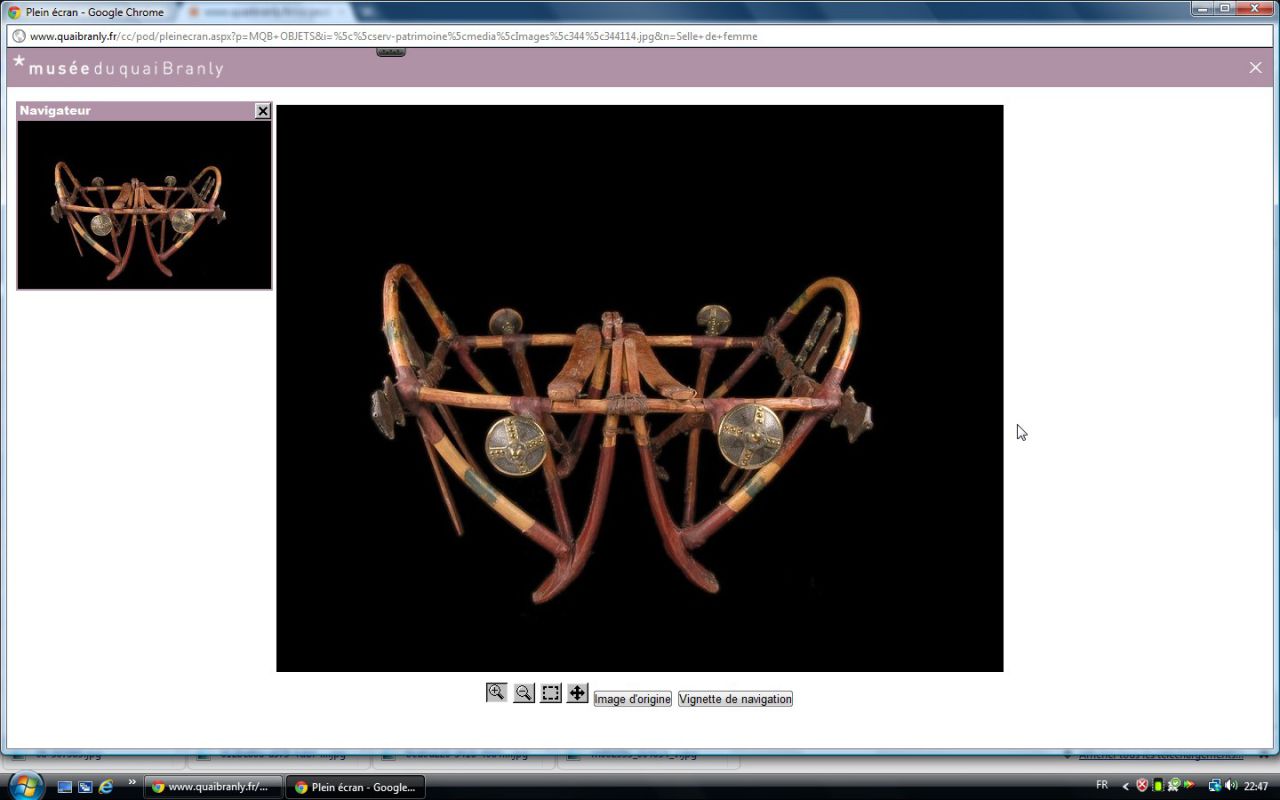Select the zoom out magnifier tool
The width and height of the screenshot is (1280, 800).
point(523,693)
